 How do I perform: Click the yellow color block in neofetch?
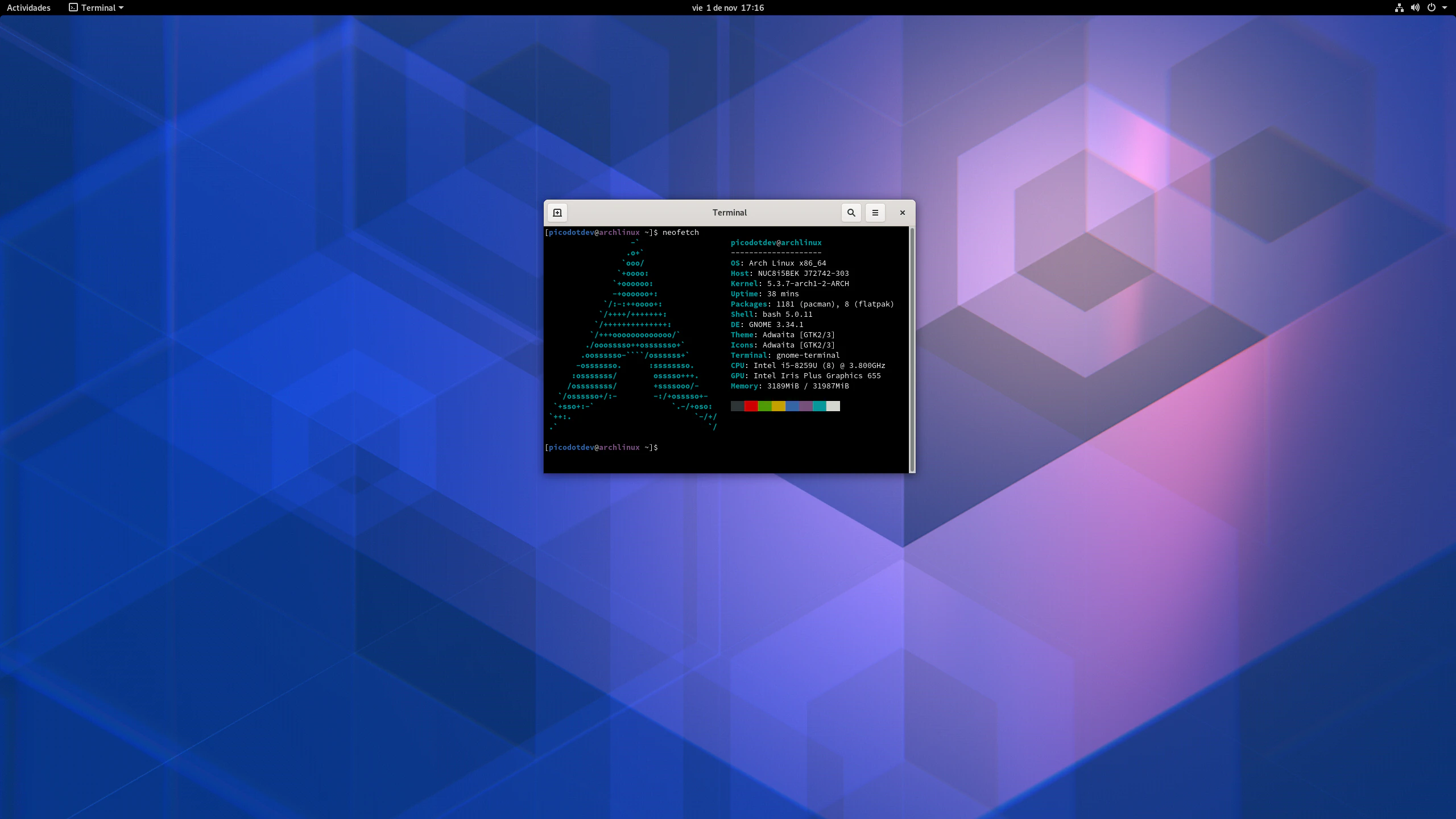(778, 406)
